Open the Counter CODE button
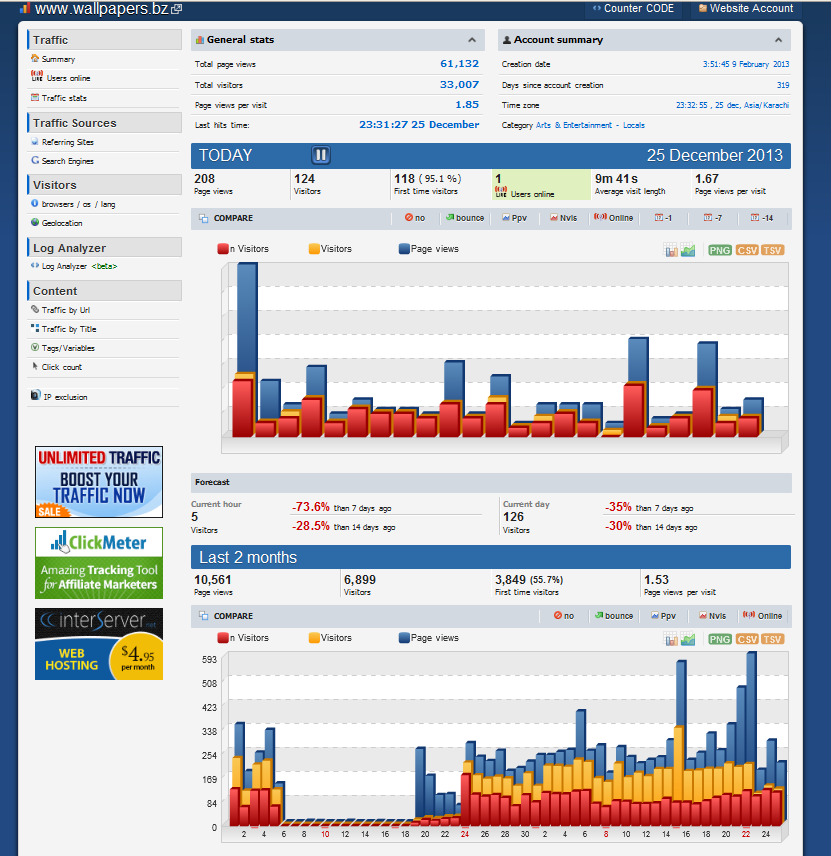 pos(633,8)
